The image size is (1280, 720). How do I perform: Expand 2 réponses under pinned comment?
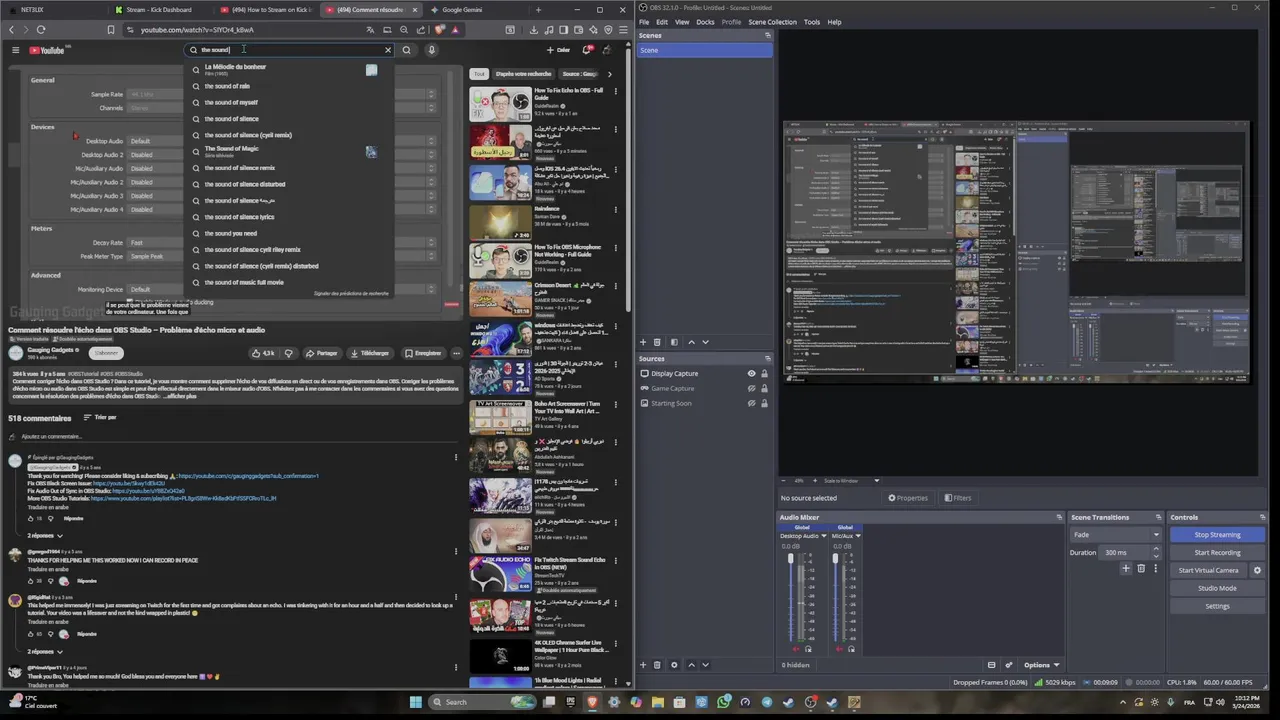click(45, 535)
